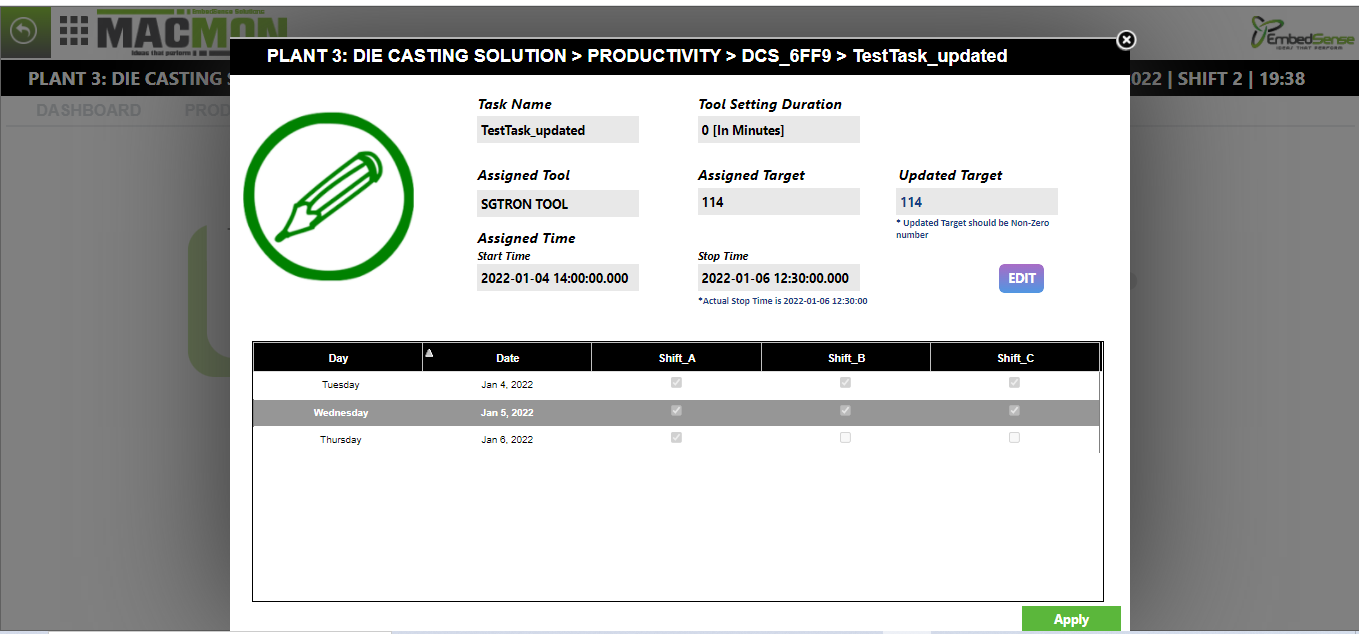Click the green Apply button

tap(1071, 619)
